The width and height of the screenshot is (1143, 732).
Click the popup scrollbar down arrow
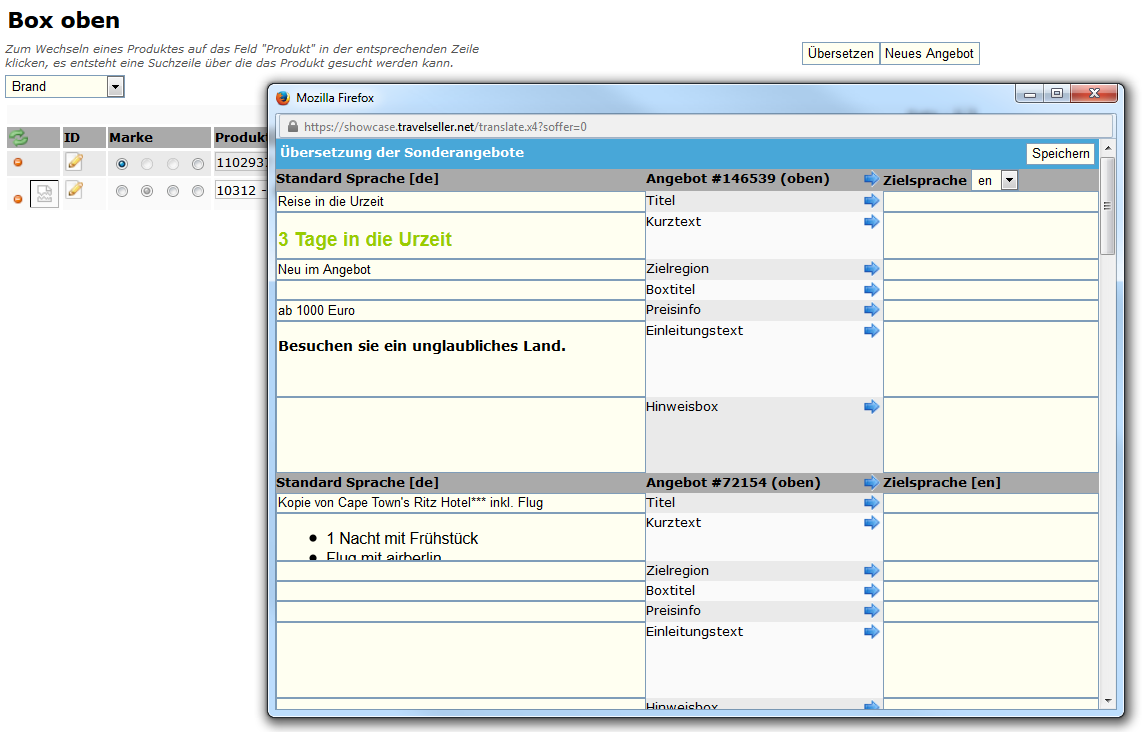click(x=1107, y=700)
